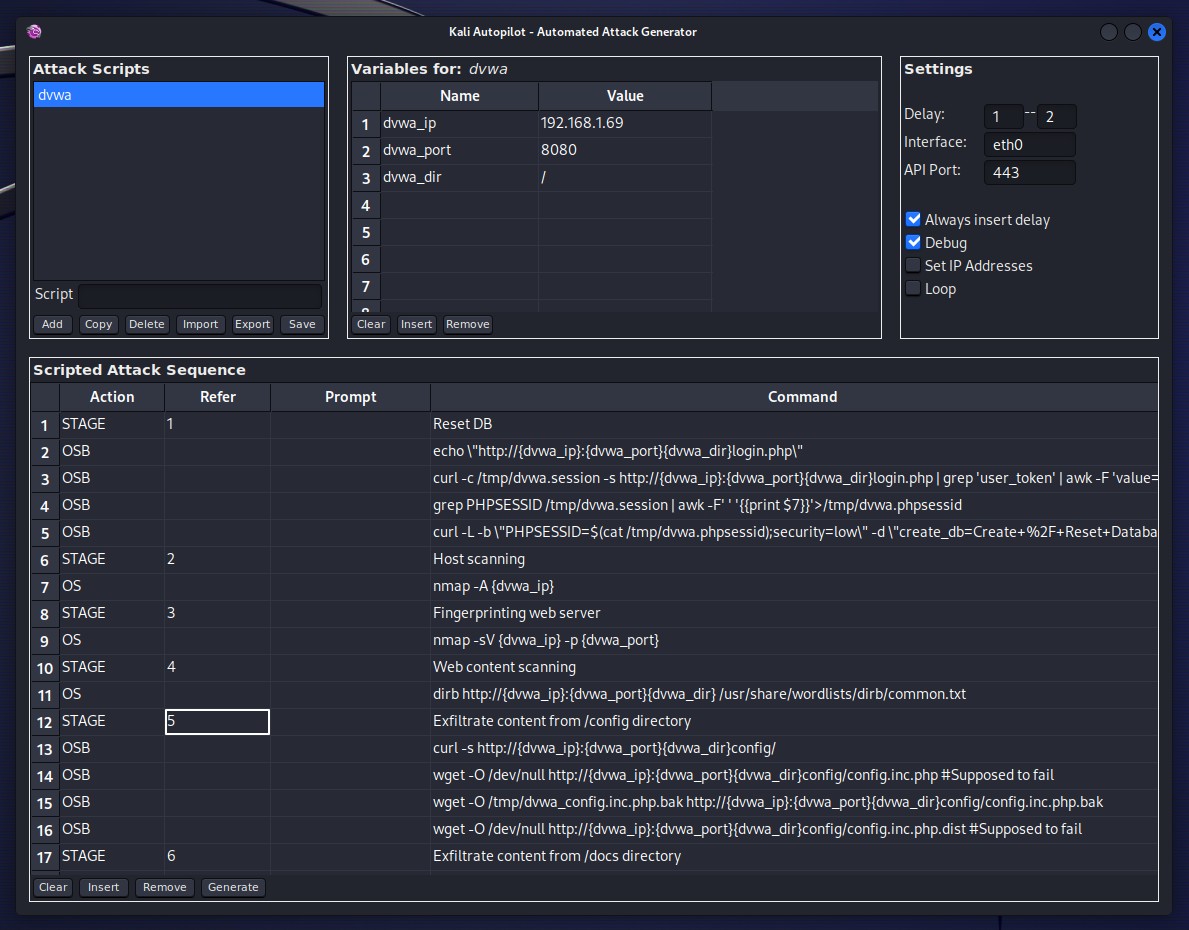This screenshot has height=930, width=1189.
Task: Select the STAGE action cell in row 17
Action: (112, 856)
